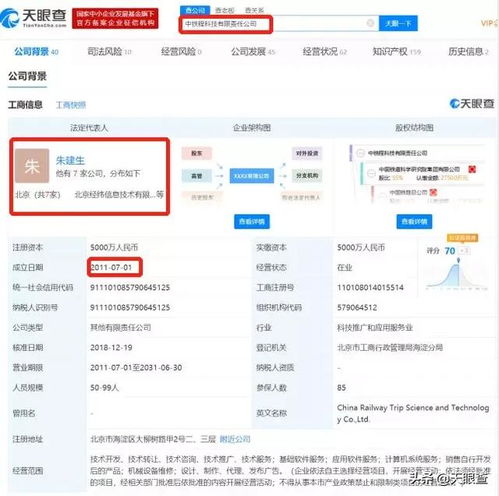This screenshot has width=499, height=496.
Task: Open the 朱建生 legal representative link
Action: coord(70,160)
